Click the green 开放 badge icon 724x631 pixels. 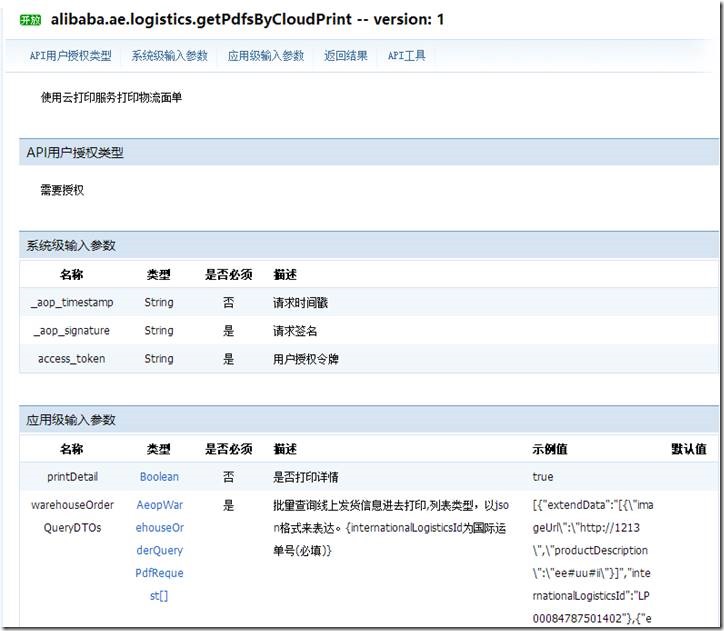click(x=30, y=20)
